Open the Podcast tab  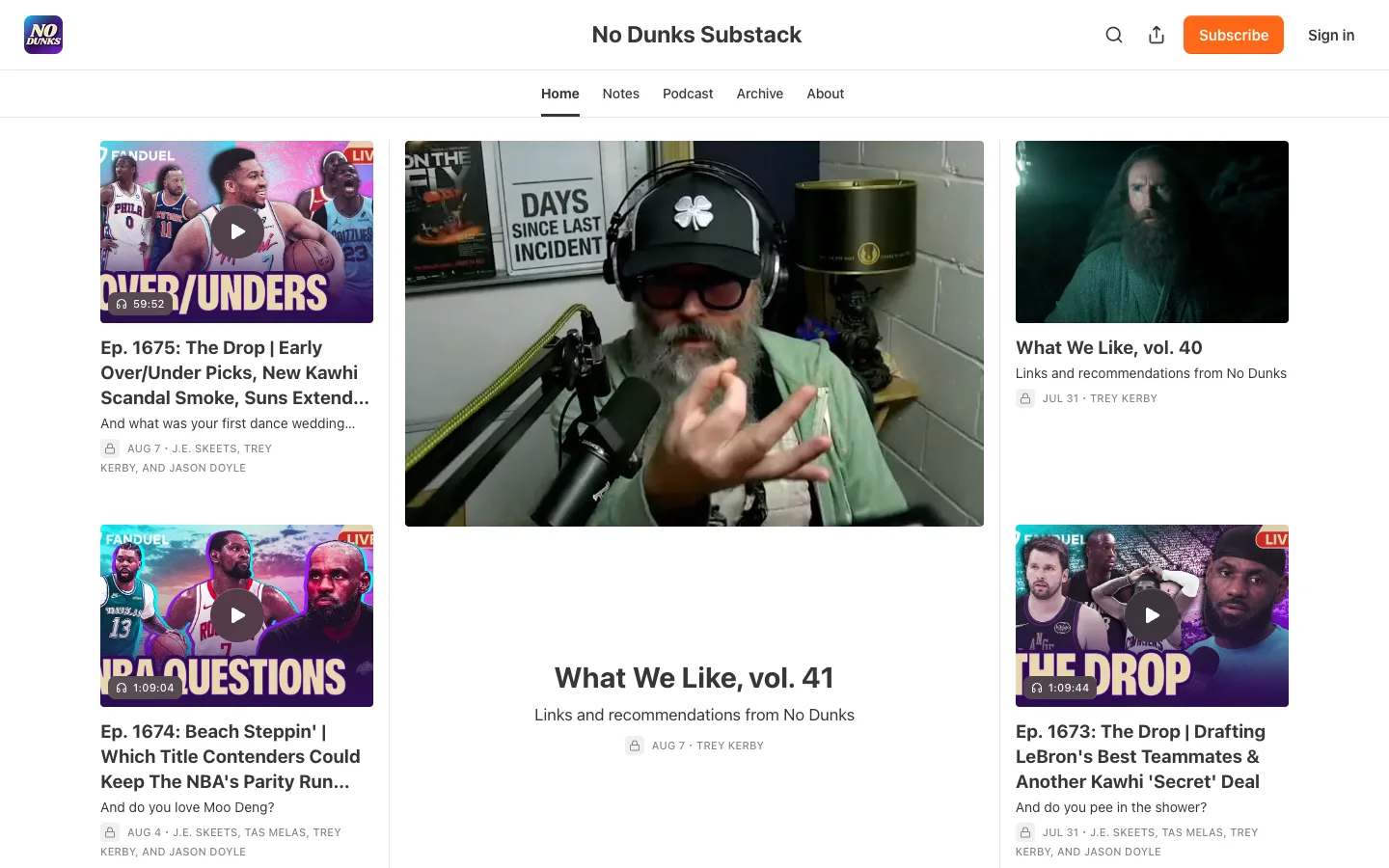pyautogui.click(x=688, y=94)
